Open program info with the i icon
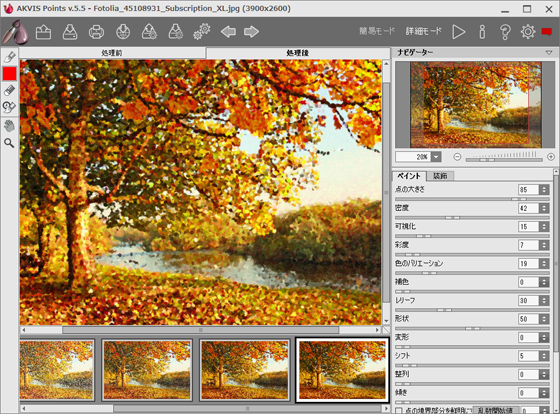Screen dimensions: 560x414 coord(482,32)
